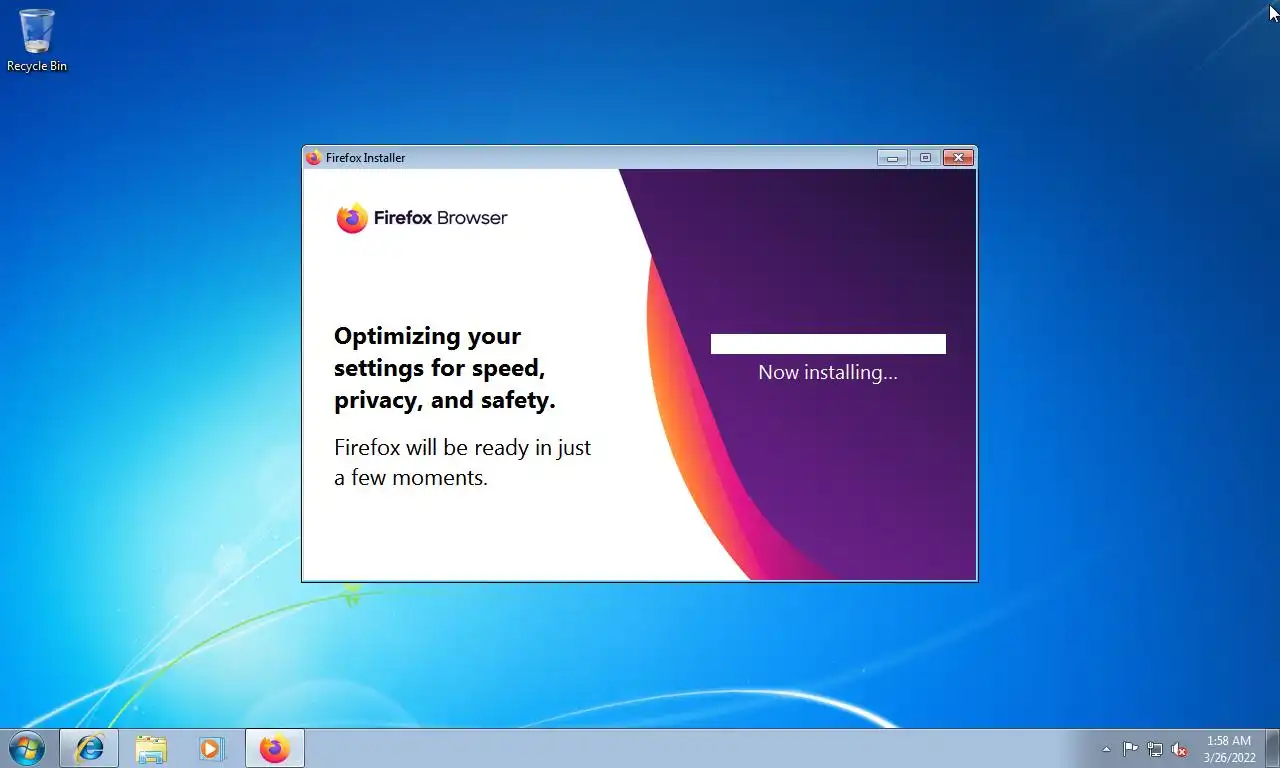Click the Show Desktop strip

point(1272,748)
